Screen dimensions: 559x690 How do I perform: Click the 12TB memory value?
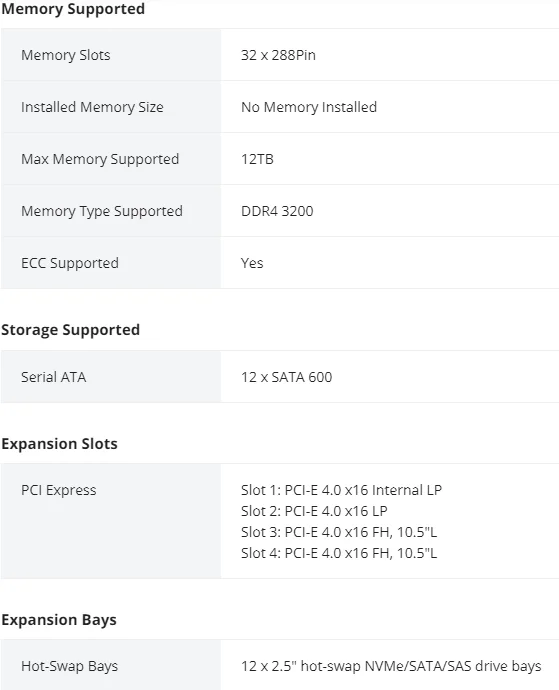pyautogui.click(x=257, y=159)
